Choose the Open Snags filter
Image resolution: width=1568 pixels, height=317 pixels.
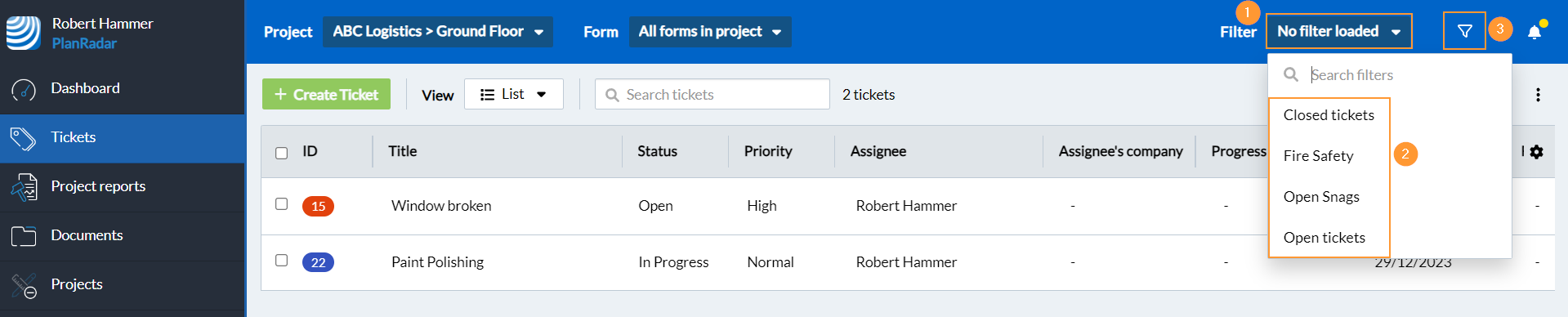point(1321,196)
